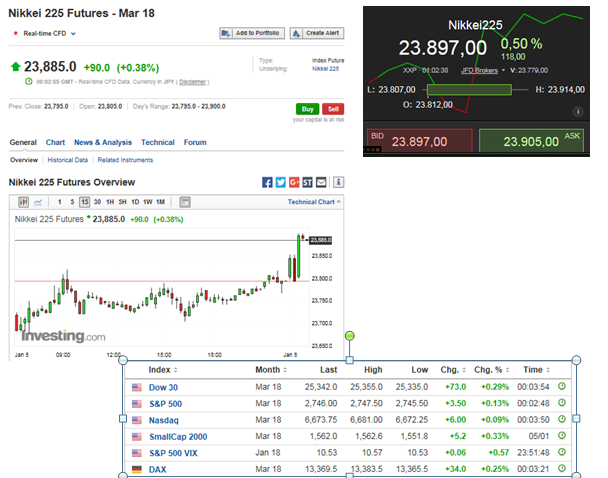Select Overview sub-tab
This screenshot has width=608, height=478.
(24, 160)
